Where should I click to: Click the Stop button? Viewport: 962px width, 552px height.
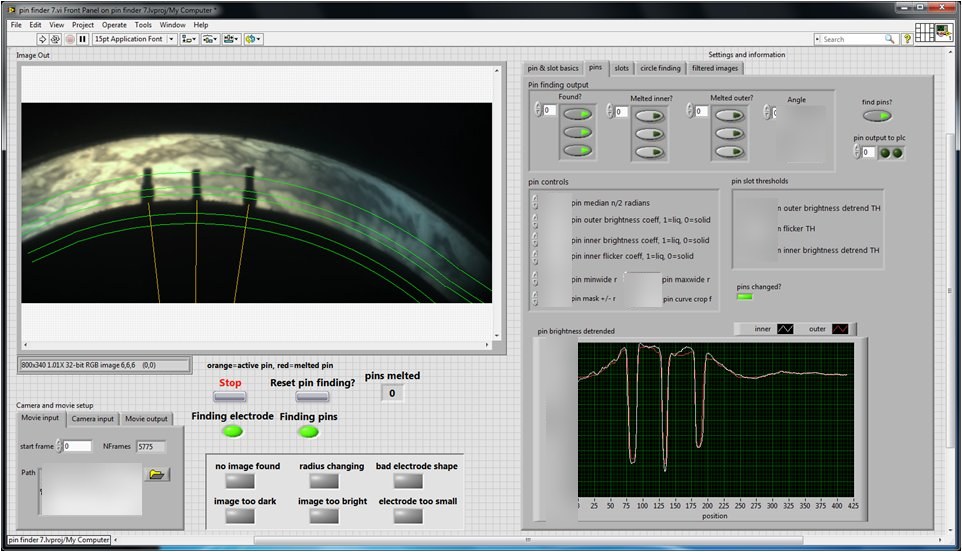(x=229, y=397)
